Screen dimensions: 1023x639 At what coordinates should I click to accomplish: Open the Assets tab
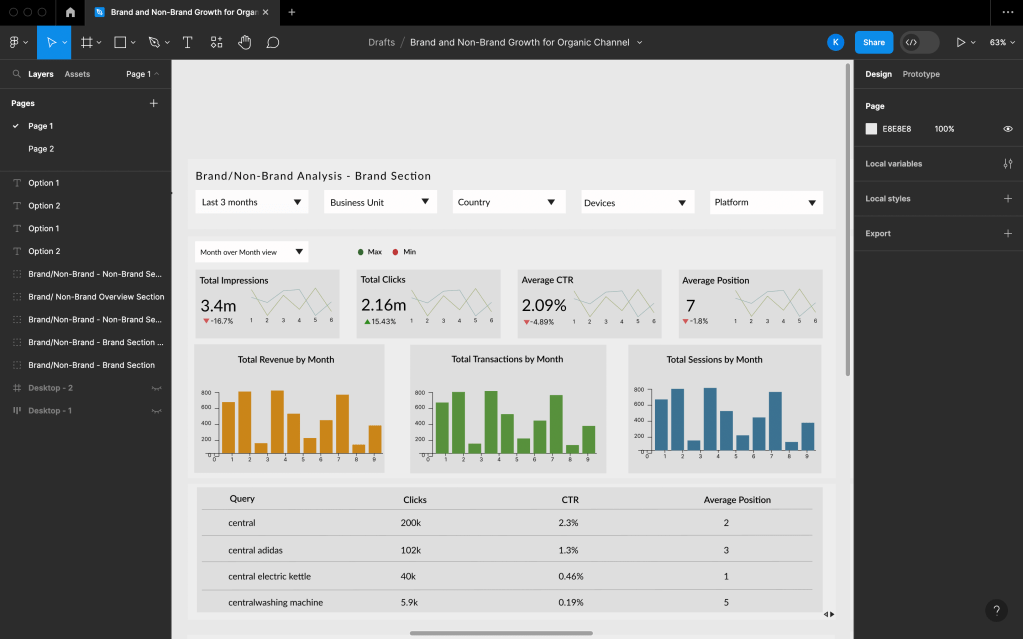click(77, 74)
